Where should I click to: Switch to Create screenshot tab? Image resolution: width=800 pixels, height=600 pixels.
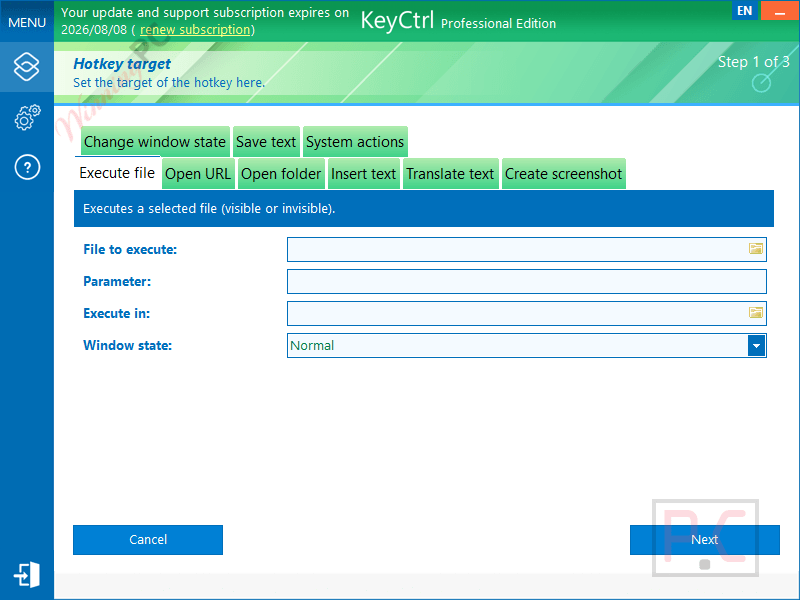(x=564, y=173)
